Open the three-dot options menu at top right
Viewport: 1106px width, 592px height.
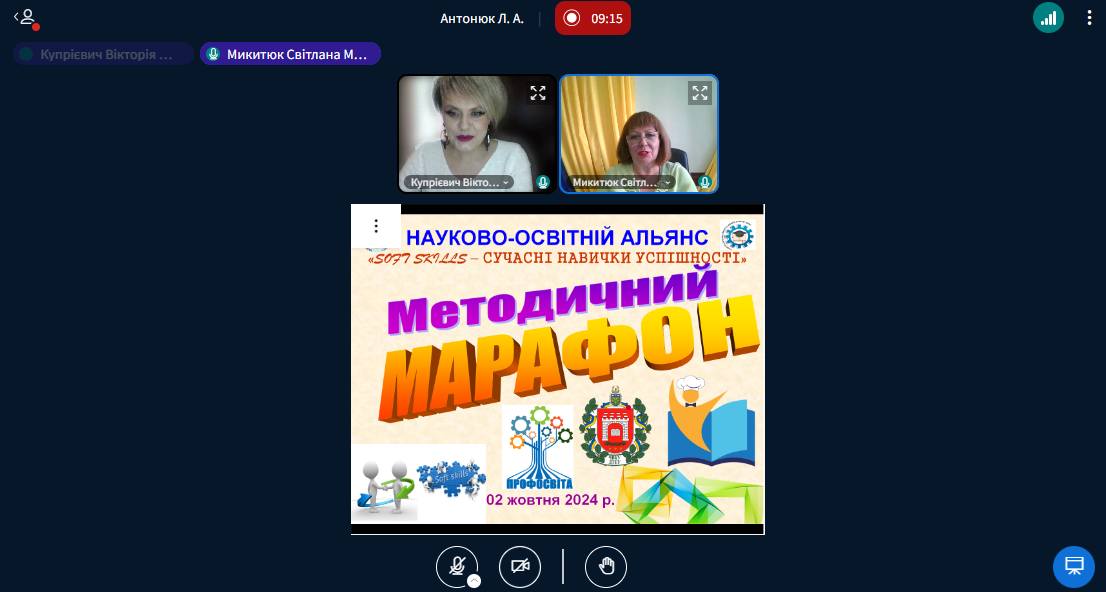tap(1089, 18)
